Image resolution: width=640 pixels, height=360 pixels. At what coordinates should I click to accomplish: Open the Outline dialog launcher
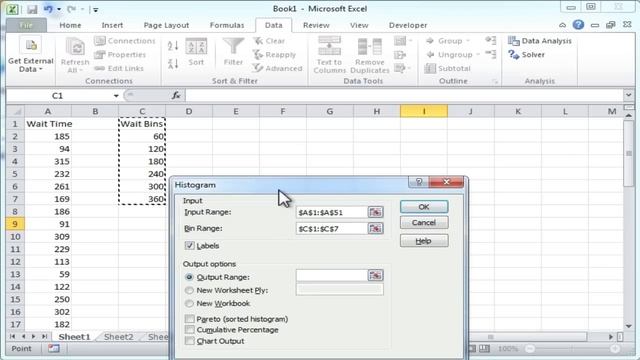pos(495,82)
